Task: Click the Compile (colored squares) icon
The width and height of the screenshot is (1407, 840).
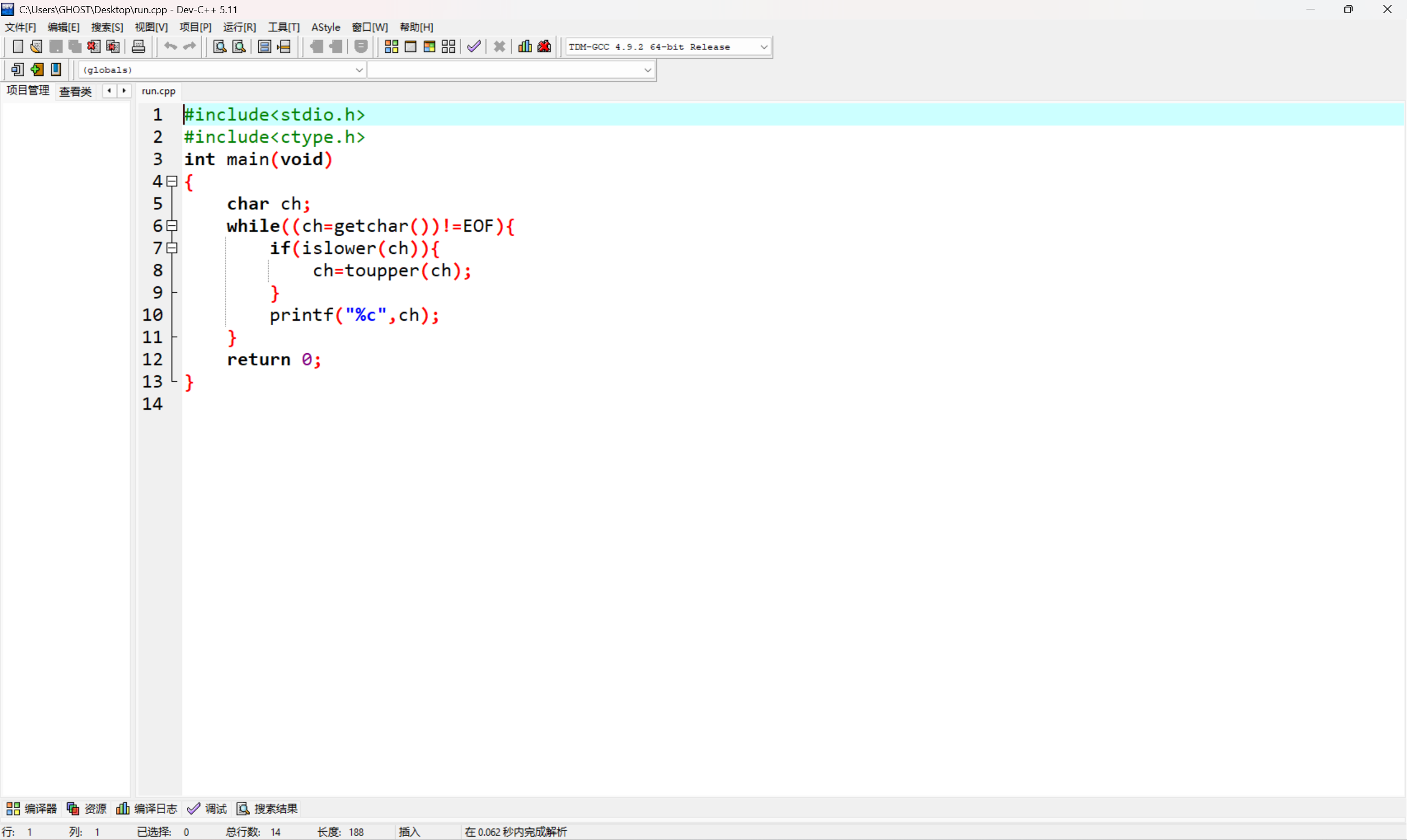Action: click(x=391, y=46)
